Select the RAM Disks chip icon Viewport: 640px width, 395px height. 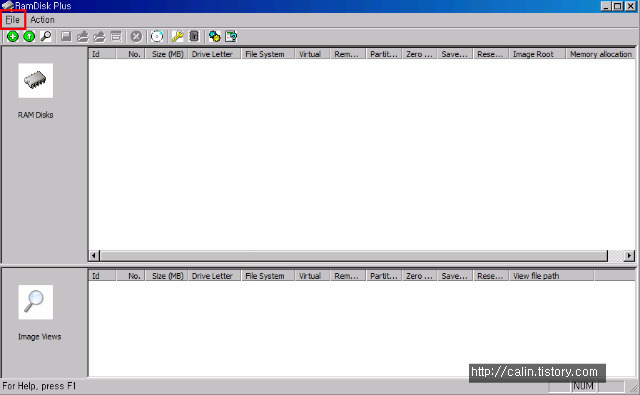pos(36,80)
